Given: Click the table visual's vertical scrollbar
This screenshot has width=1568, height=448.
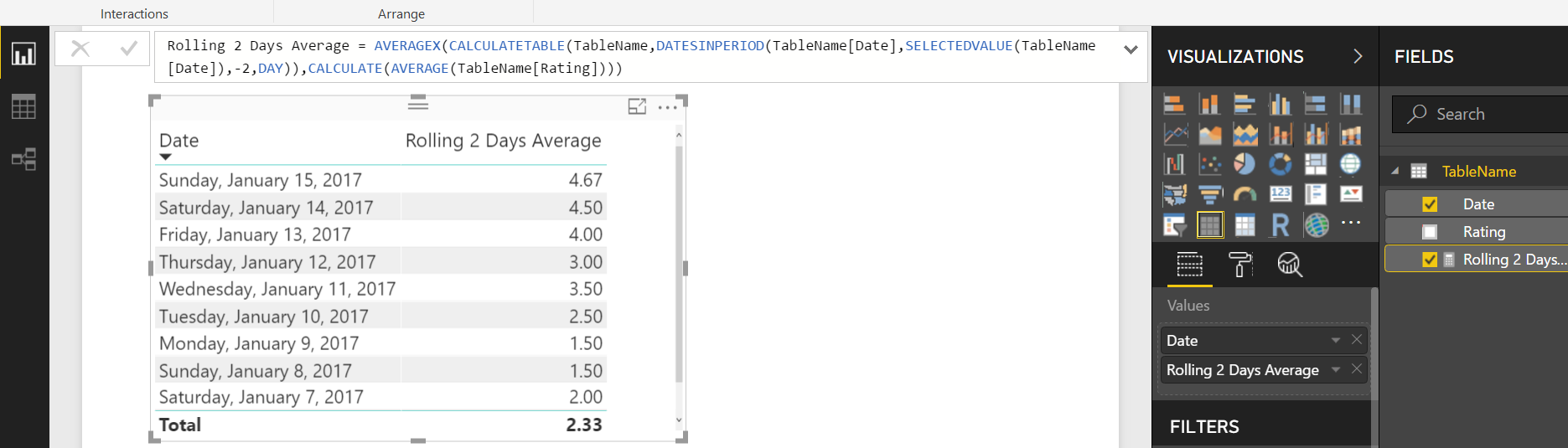Looking at the screenshot, I should coord(679,264).
